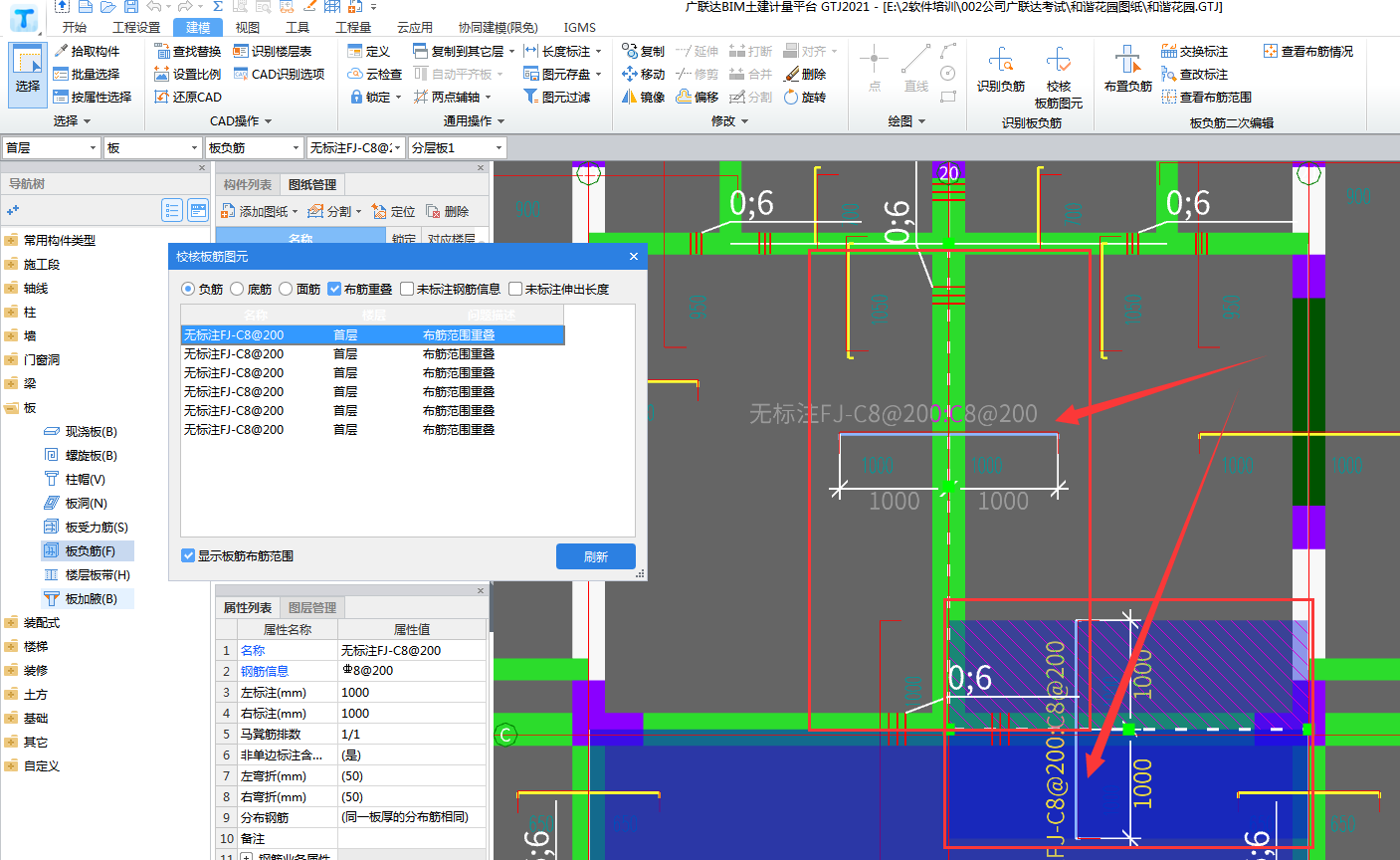Expand 长度标注 dropdown arrow
The image size is (1400, 860).
click(599, 51)
